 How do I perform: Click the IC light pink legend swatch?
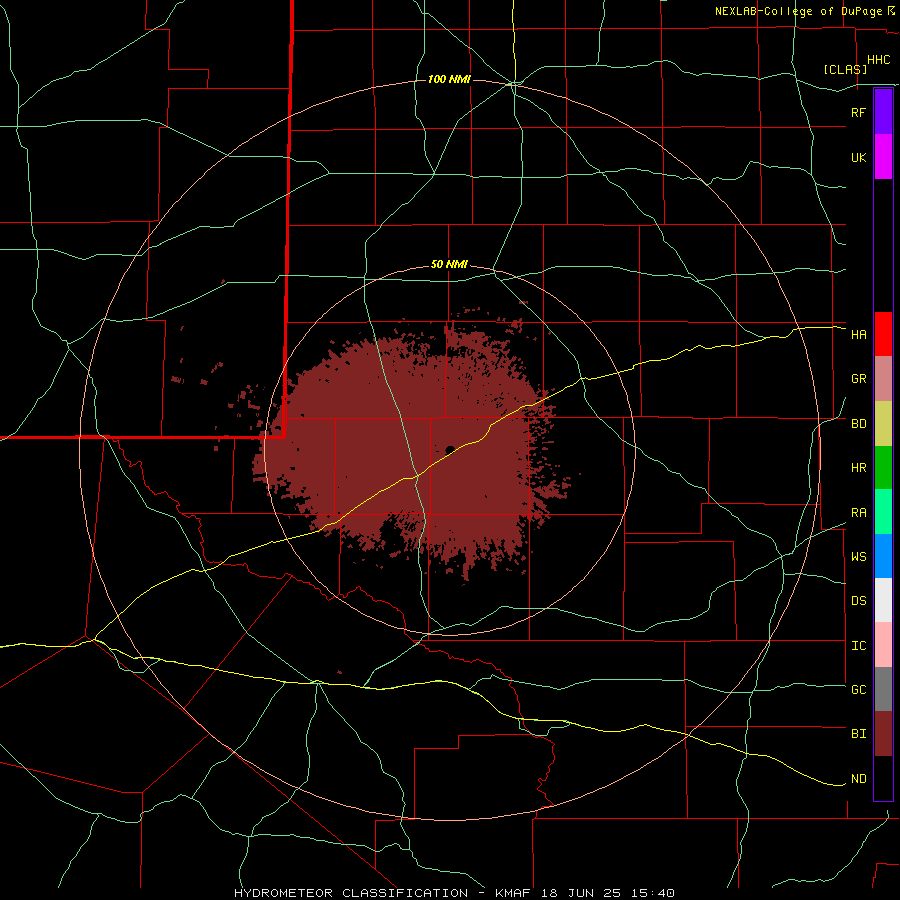pos(883,645)
